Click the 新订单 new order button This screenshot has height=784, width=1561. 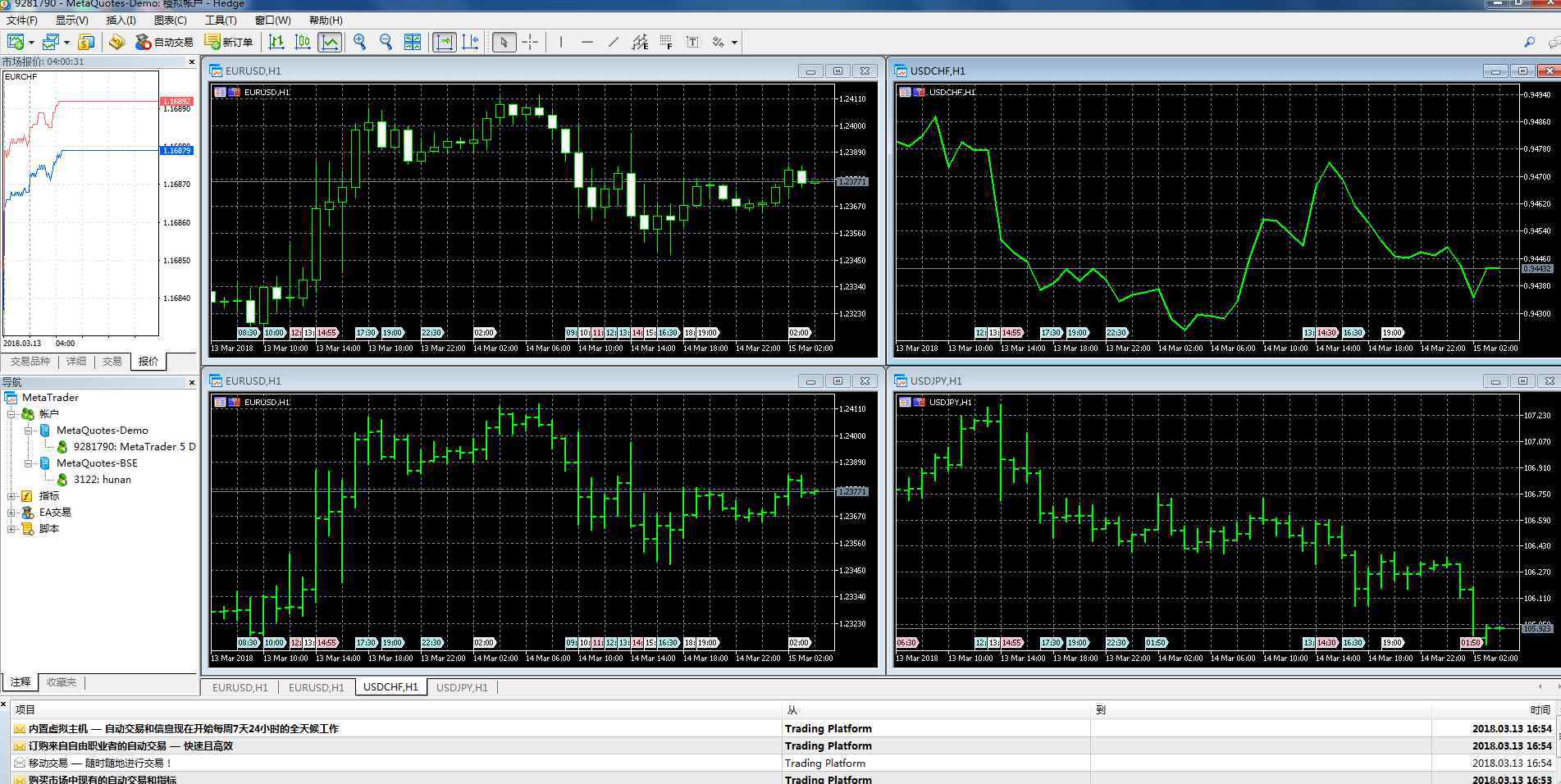tap(229, 42)
